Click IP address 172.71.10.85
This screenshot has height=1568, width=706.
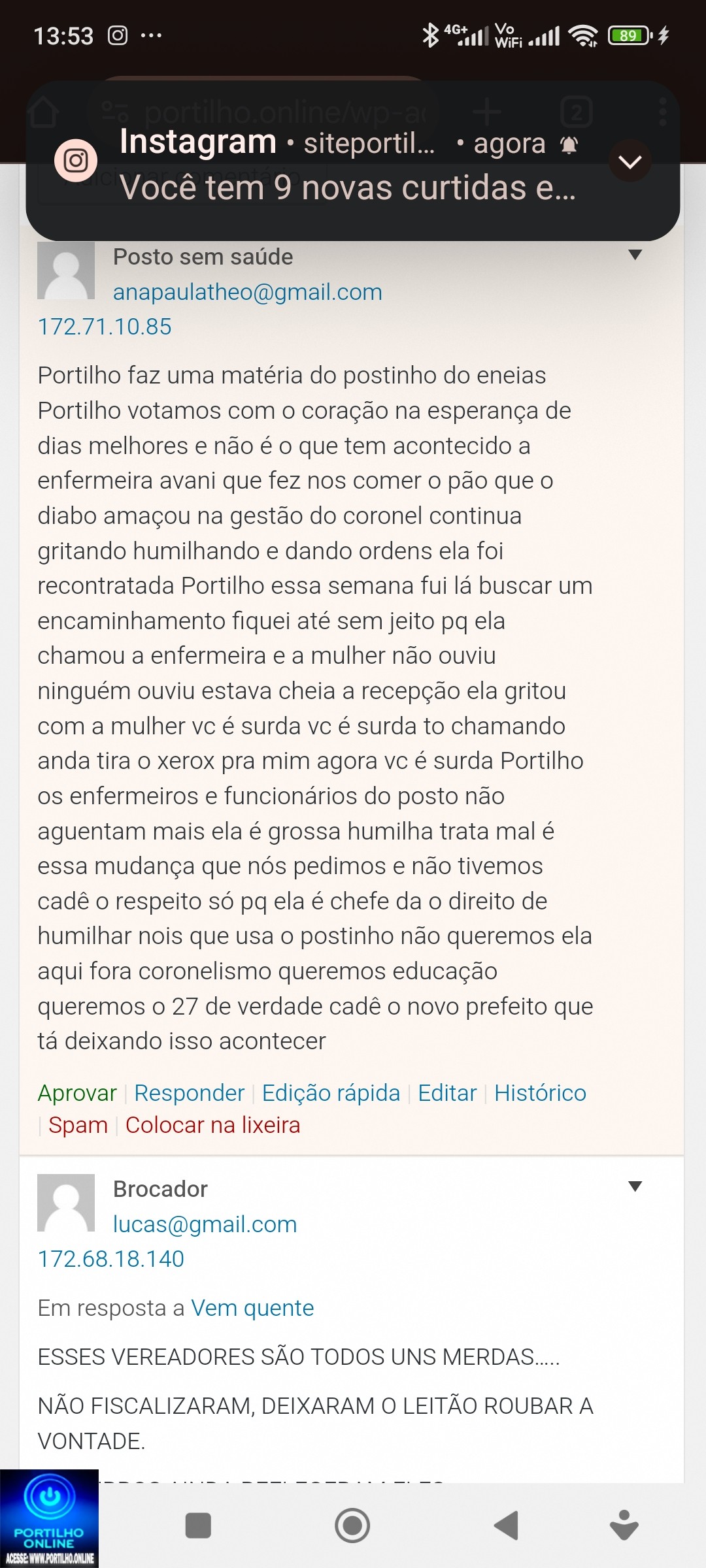pyautogui.click(x=105, y=327)
